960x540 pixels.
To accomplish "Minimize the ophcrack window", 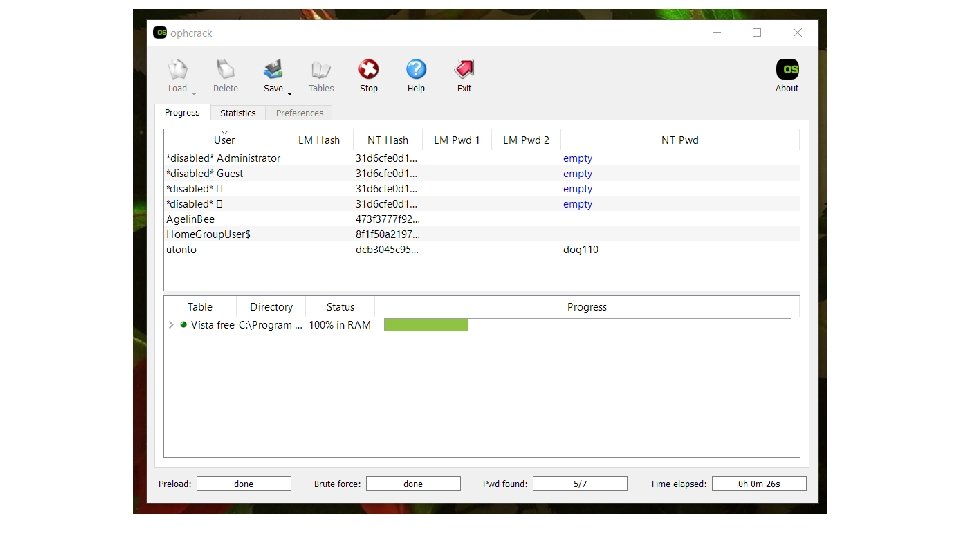I will coord(717,32).
